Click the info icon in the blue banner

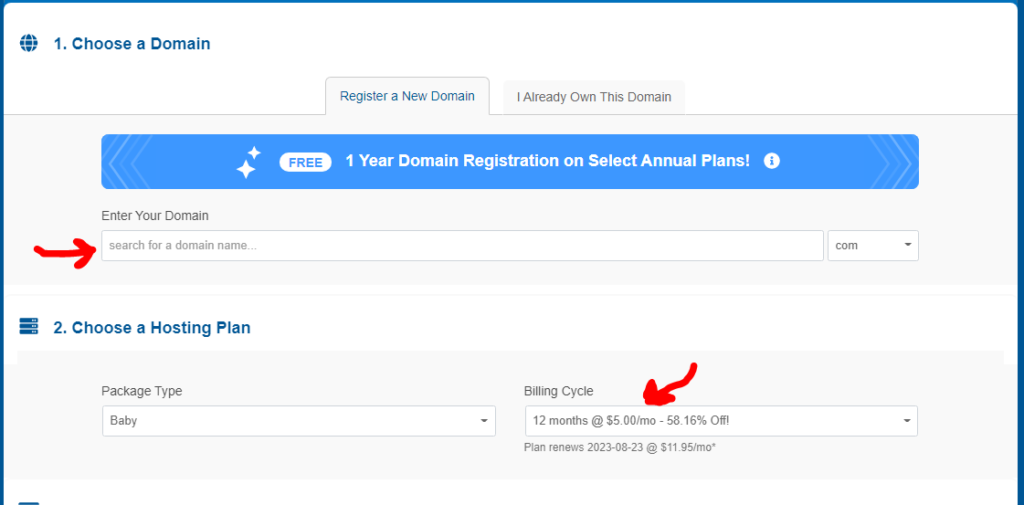pos(771,161)
